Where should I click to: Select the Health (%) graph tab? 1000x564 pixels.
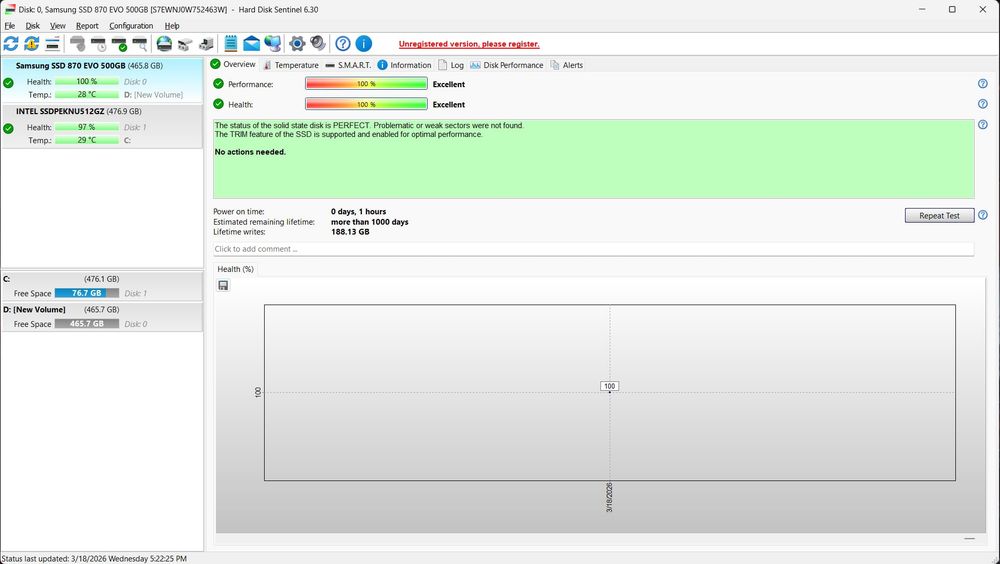coord(235,269)
